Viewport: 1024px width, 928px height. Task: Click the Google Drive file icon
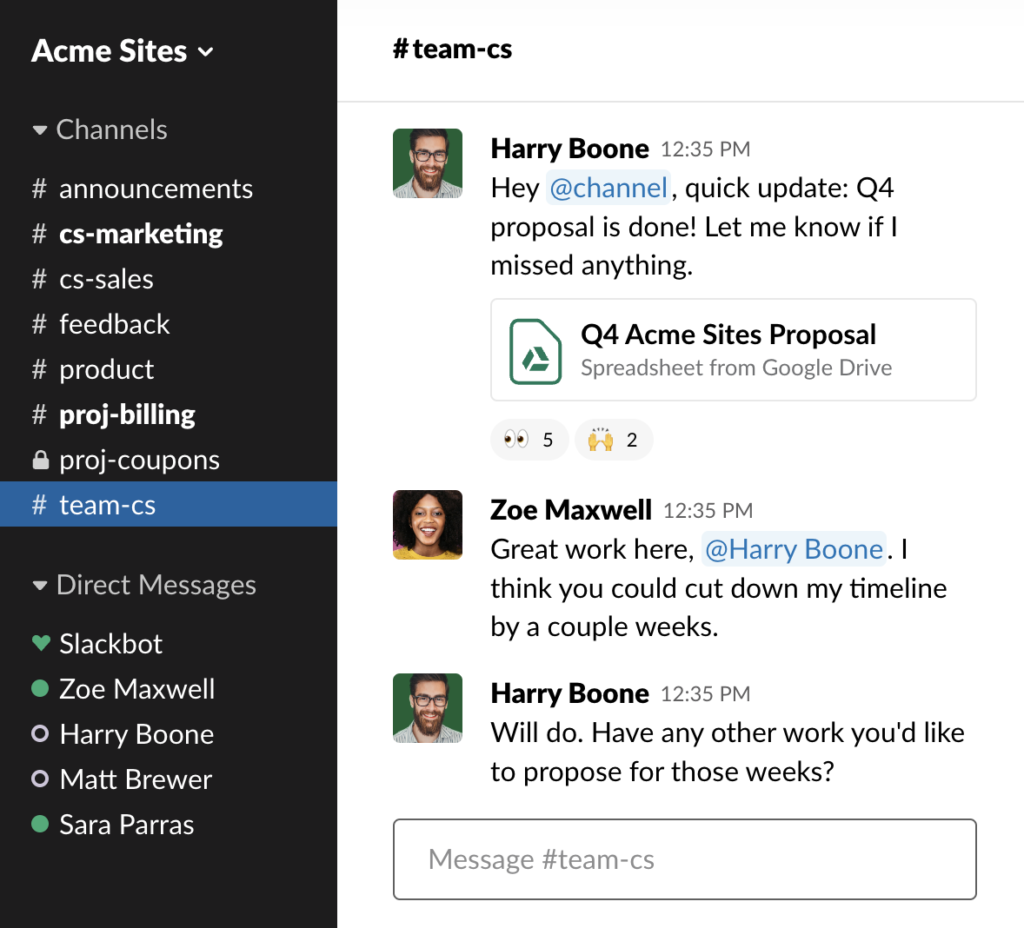tap(536, 351)
